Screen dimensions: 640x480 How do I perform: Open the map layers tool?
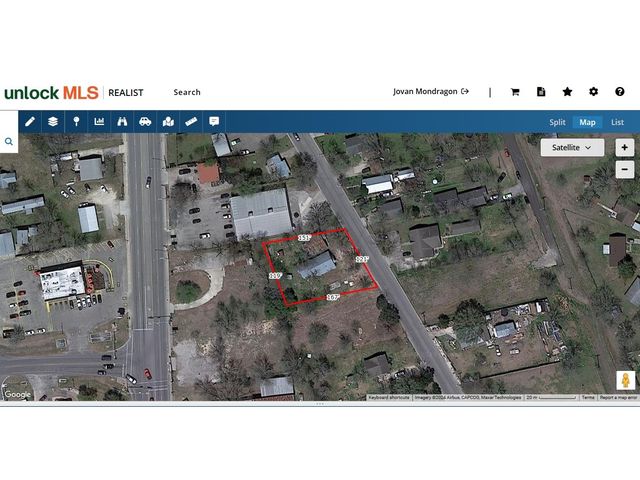point(53,122)
